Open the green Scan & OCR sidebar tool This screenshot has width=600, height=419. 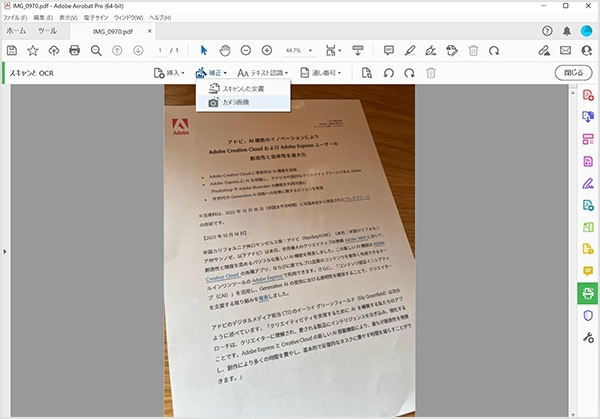(588, 293)
